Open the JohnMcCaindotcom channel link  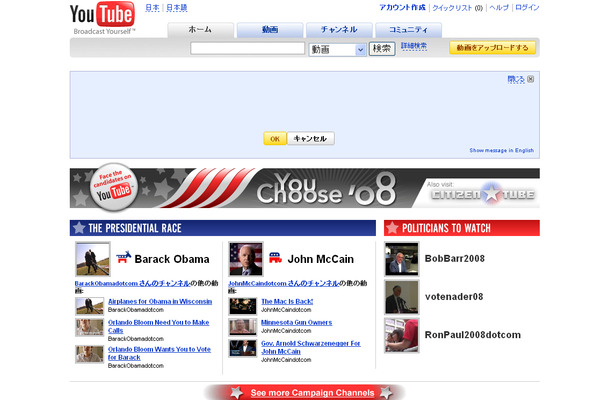[284, 283]
